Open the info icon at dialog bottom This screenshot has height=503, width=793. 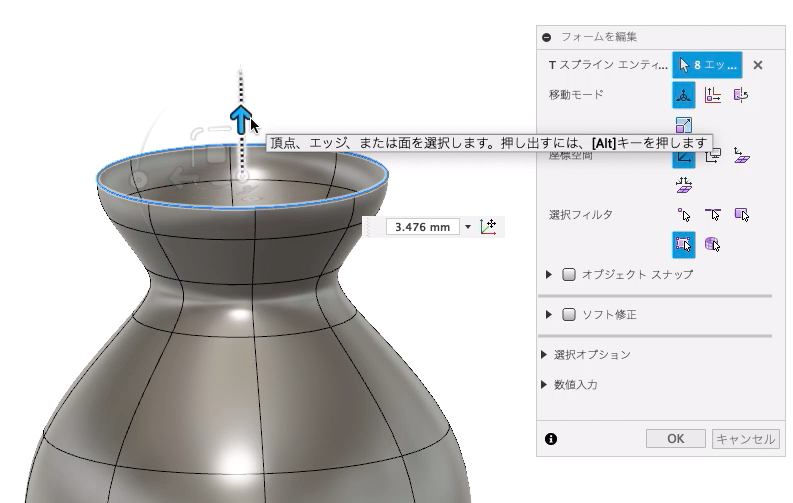[x=551, y=439]
